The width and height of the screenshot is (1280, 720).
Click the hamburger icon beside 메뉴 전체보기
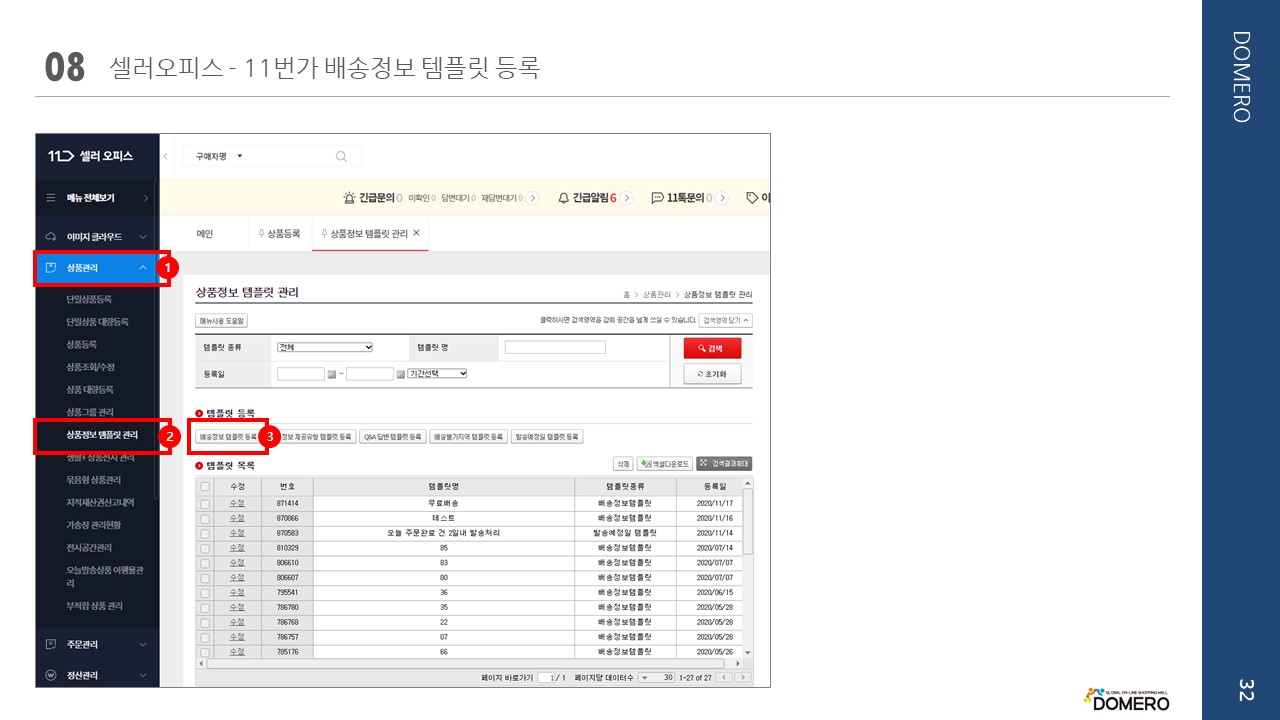click(x=51, y=198)
